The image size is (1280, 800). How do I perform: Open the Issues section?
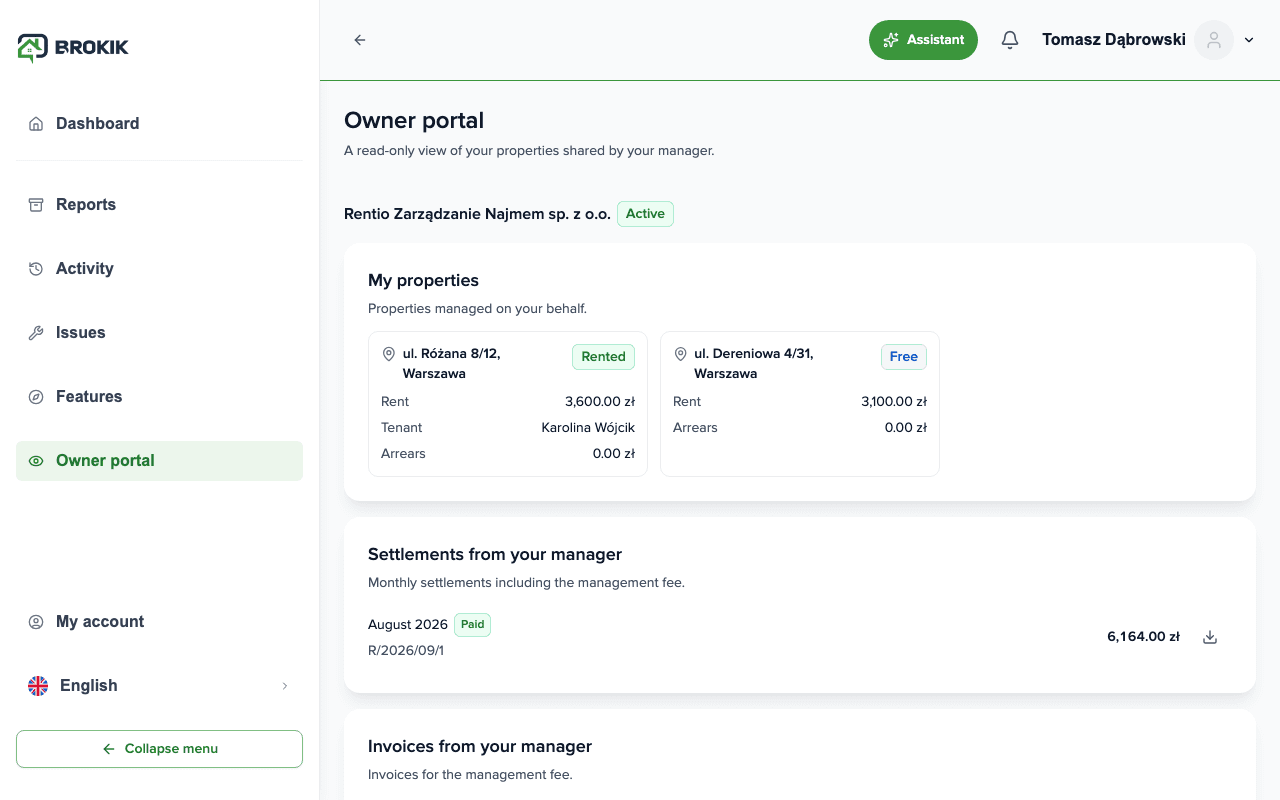(x=159, y=333)
